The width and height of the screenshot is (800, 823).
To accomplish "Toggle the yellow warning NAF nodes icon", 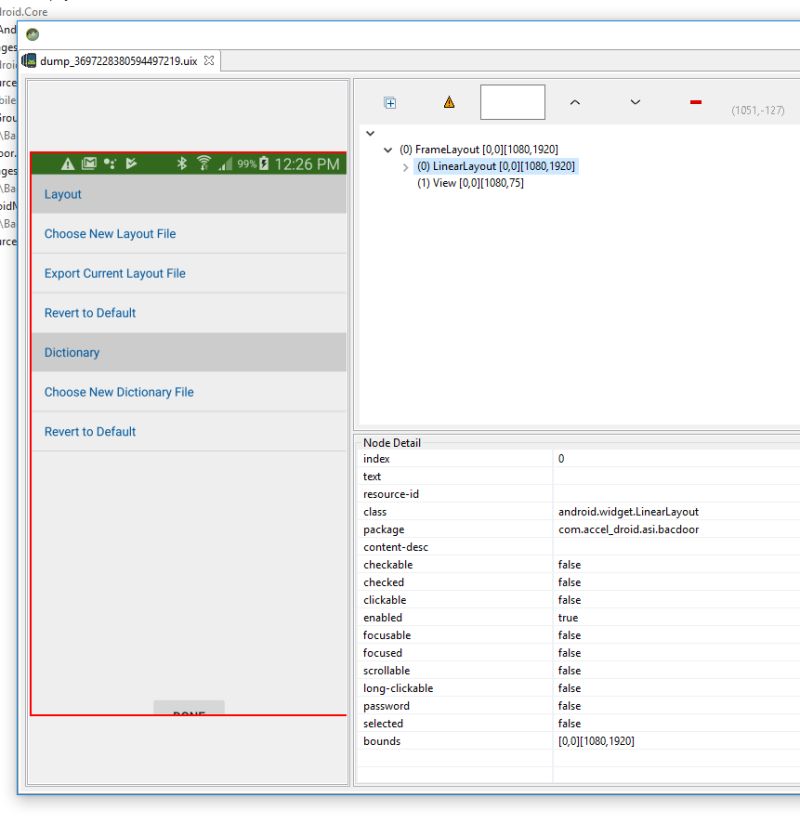I will [x=449, y=102].
